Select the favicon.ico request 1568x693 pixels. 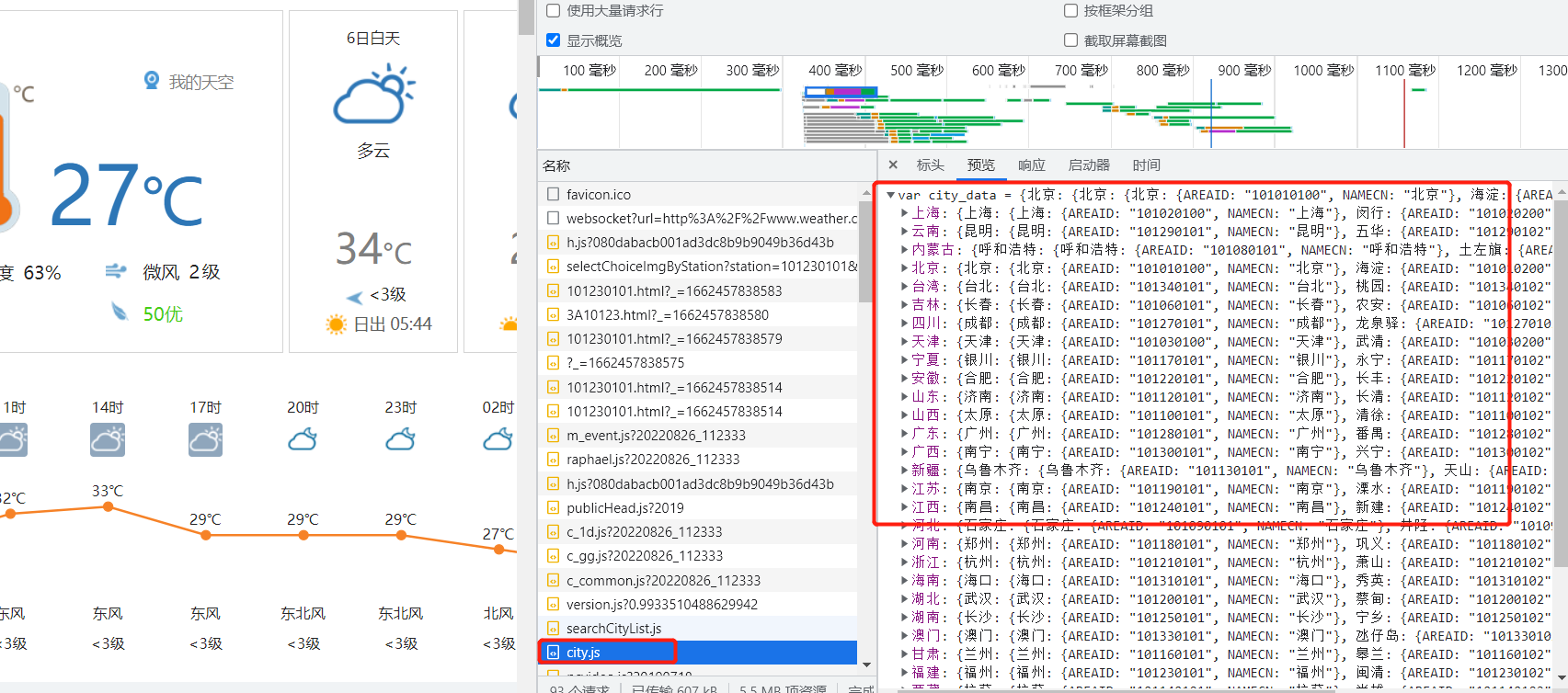(699, 194)
